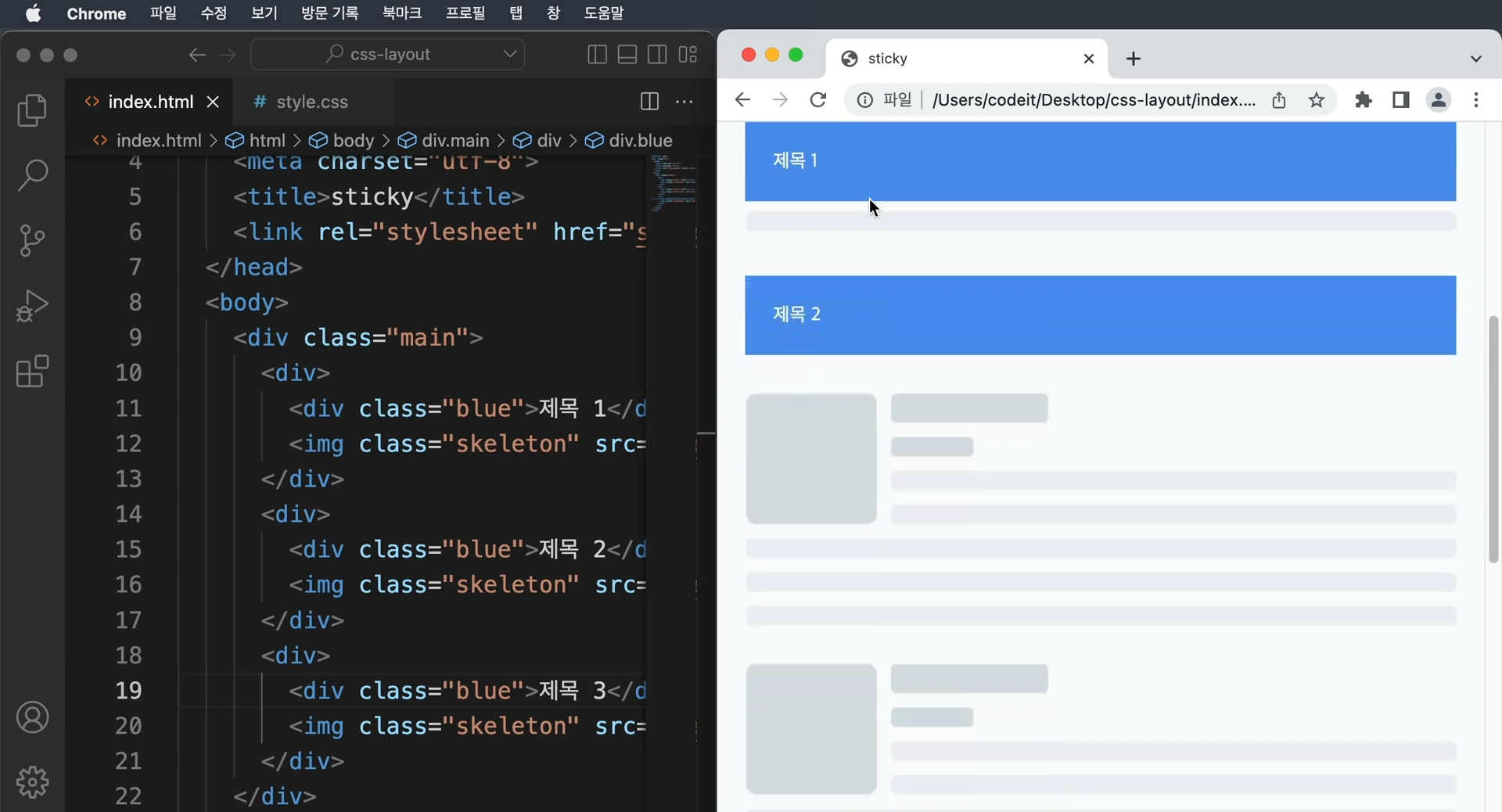Click the body breadcrumb item
This screenshot has height=812, width=1502.
click(342, 141)
